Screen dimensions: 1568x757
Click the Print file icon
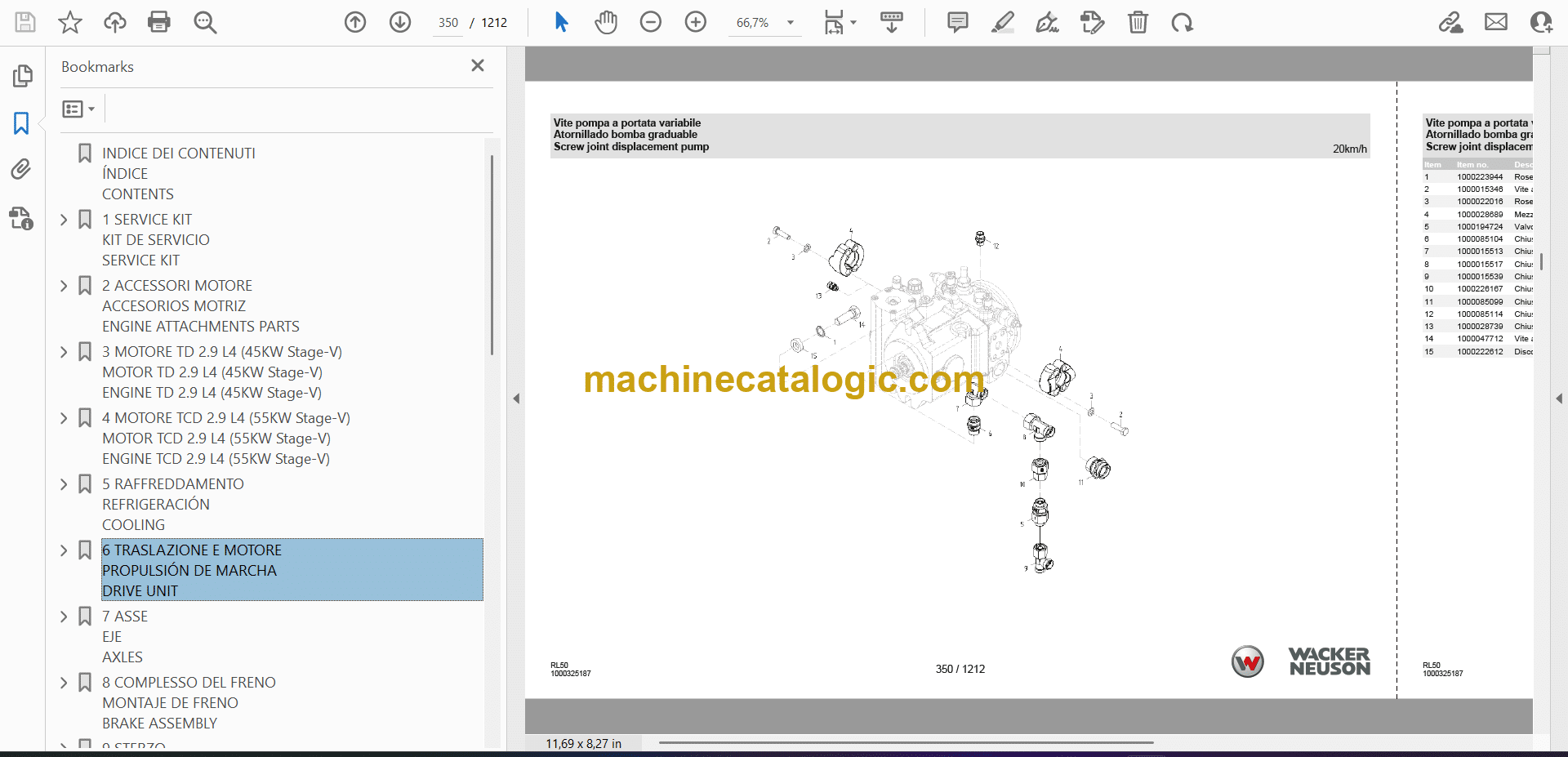tap(159, 22)
